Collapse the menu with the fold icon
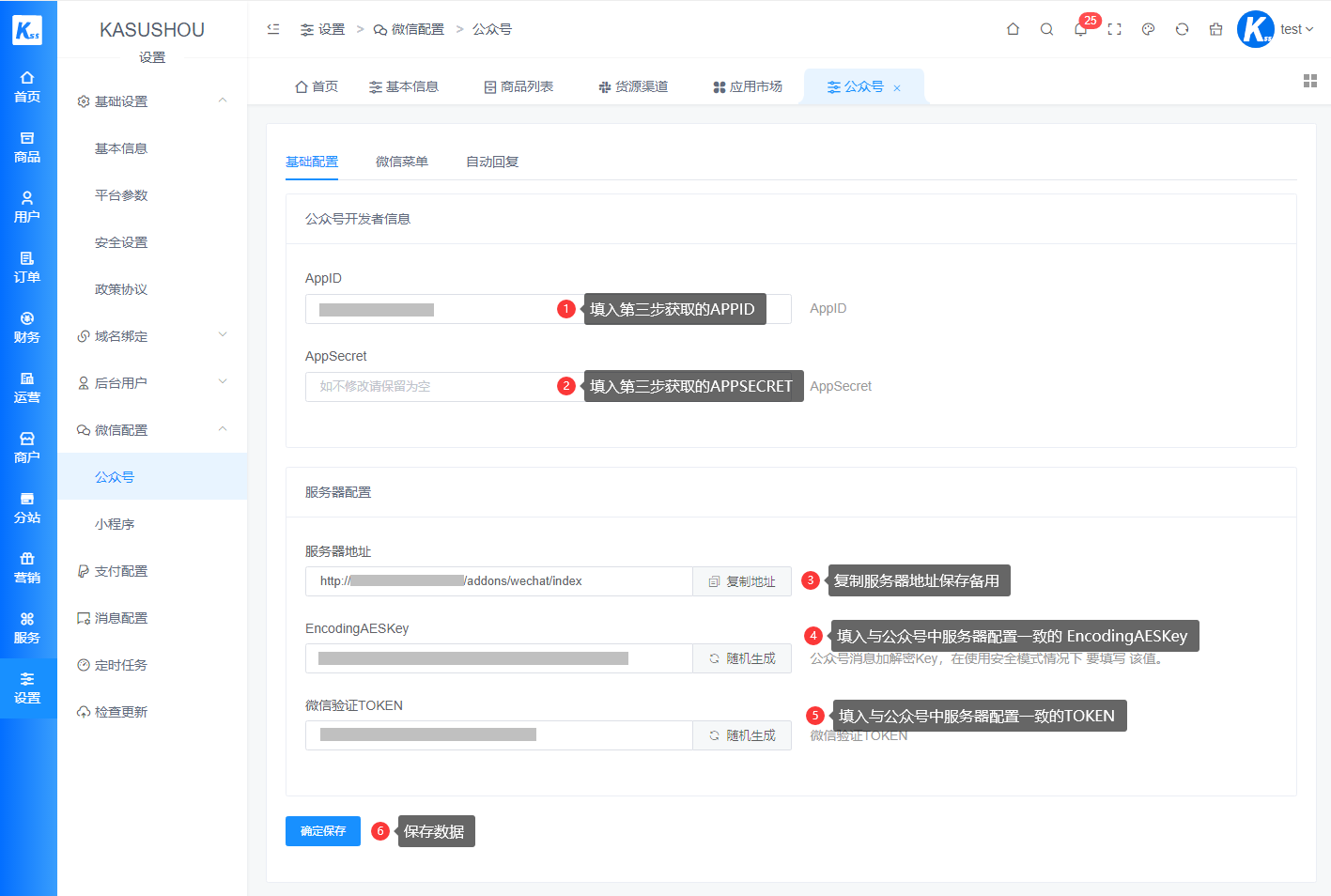The height and width of the screenshot is (896, 1331). coord(273,29)
